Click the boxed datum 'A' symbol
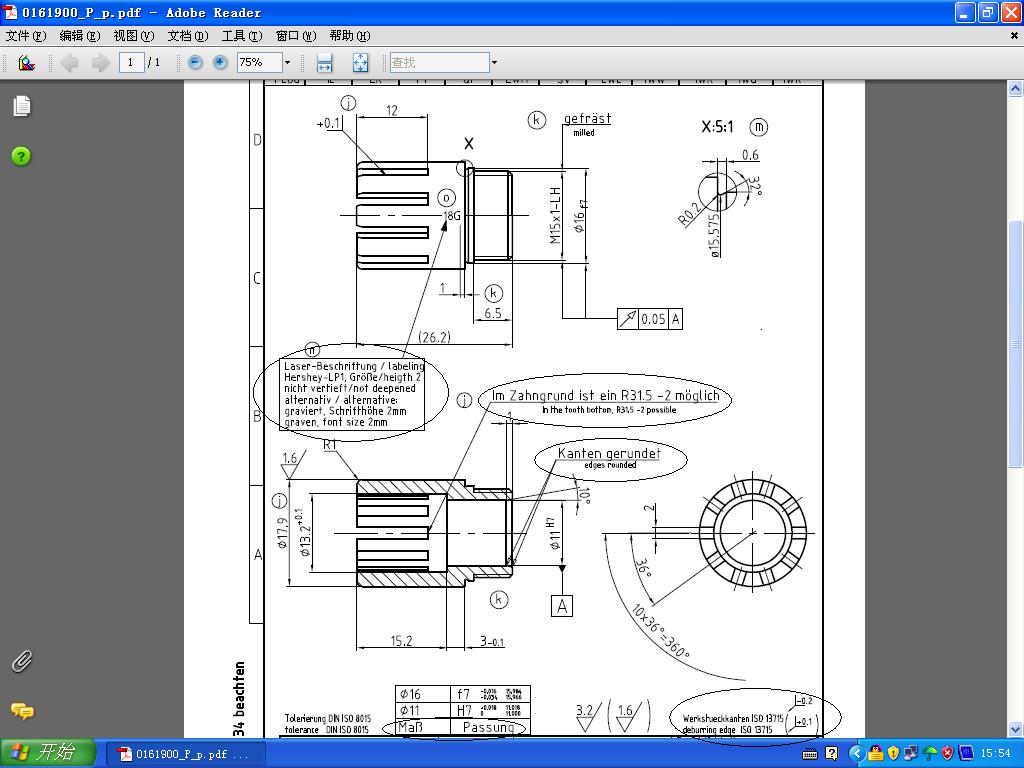 click(562, 606)
